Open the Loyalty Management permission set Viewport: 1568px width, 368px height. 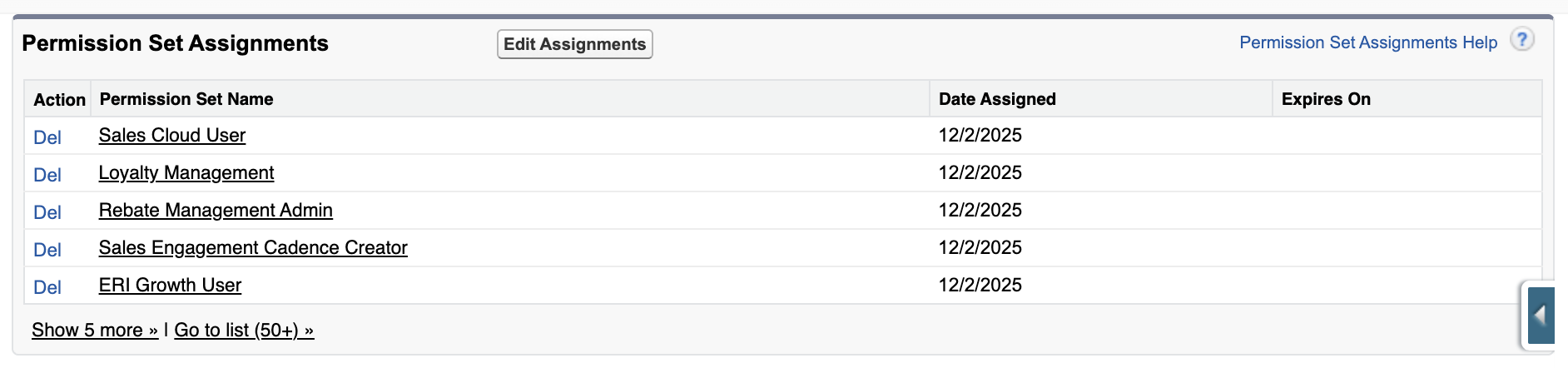(186, 172)
